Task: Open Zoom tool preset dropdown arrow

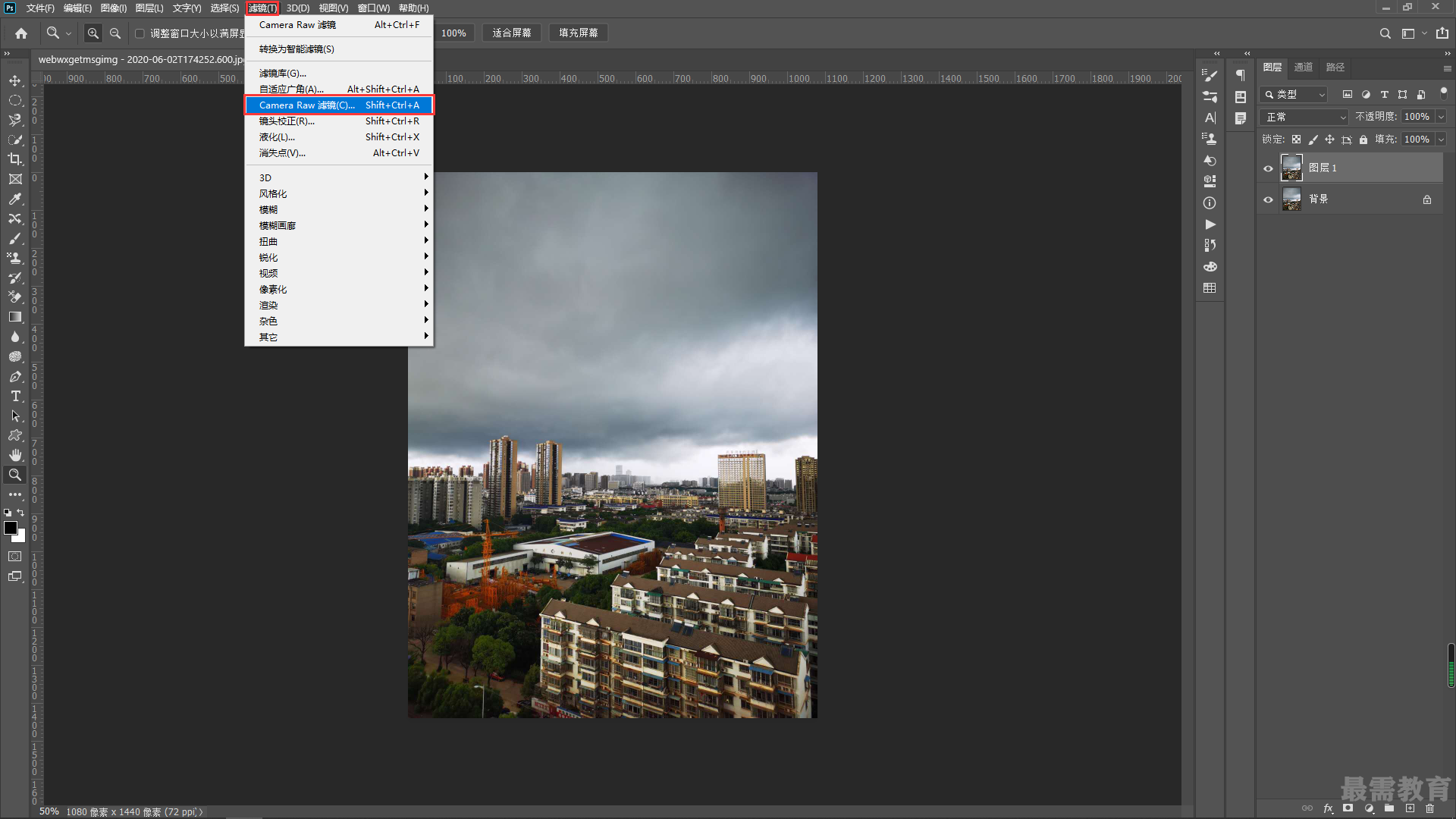Action: tap(68, 33)
